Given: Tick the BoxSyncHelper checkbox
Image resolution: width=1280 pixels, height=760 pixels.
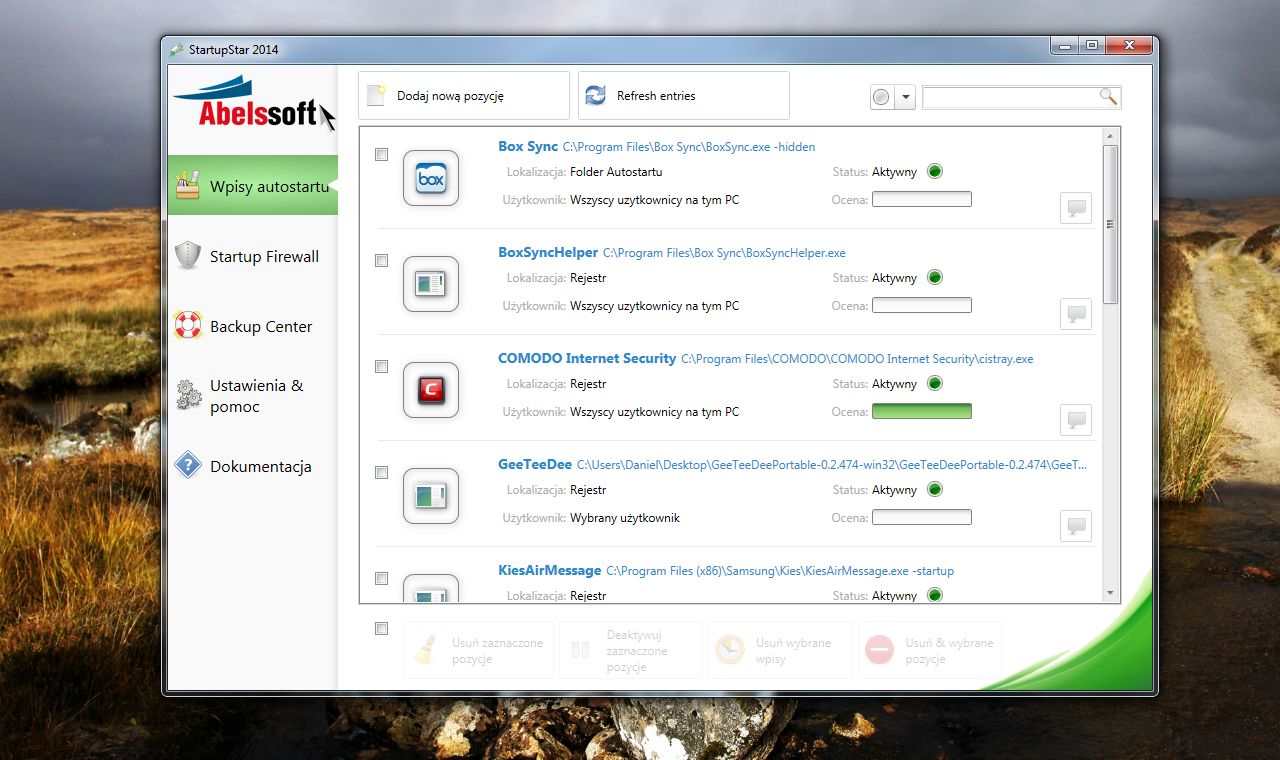Looking at the screenshot, I should tap(381, 261).
